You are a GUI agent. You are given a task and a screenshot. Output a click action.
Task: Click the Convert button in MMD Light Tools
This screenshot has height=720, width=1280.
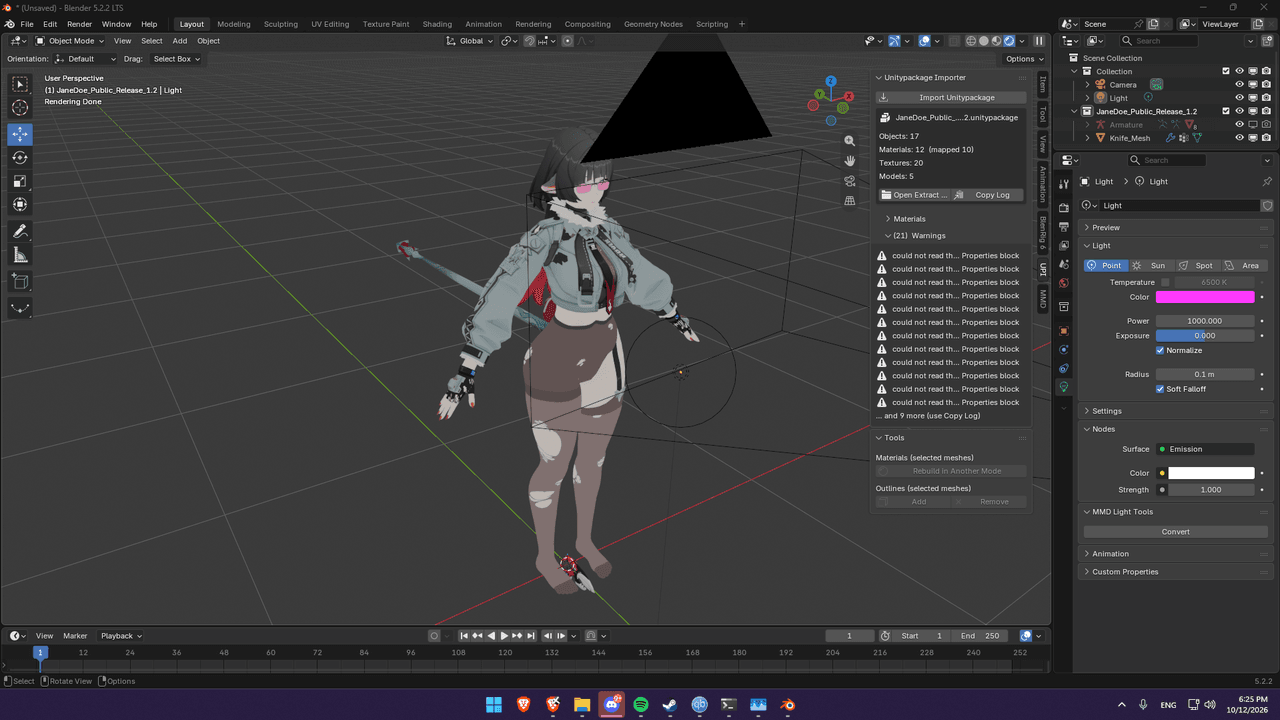click(x=1175, y=532)
